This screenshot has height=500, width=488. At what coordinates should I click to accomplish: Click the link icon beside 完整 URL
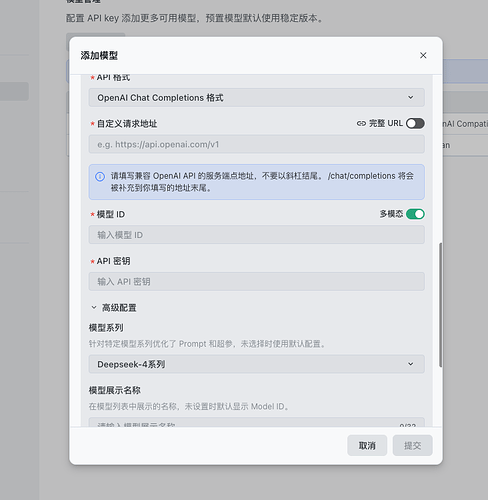tap(361, 123)
